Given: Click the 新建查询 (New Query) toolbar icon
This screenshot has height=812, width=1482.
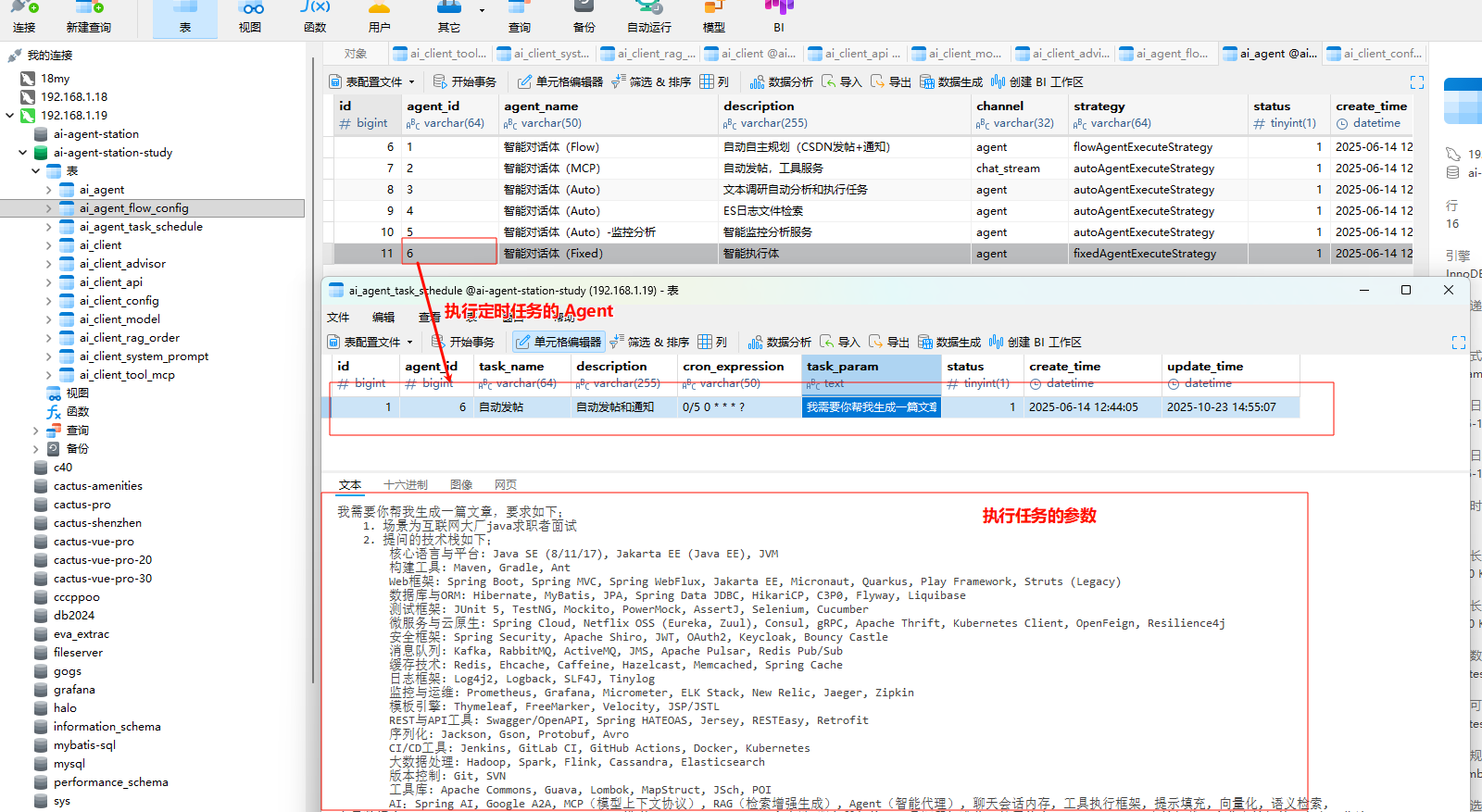Looking at the screenshot, I should pos(89,17).
